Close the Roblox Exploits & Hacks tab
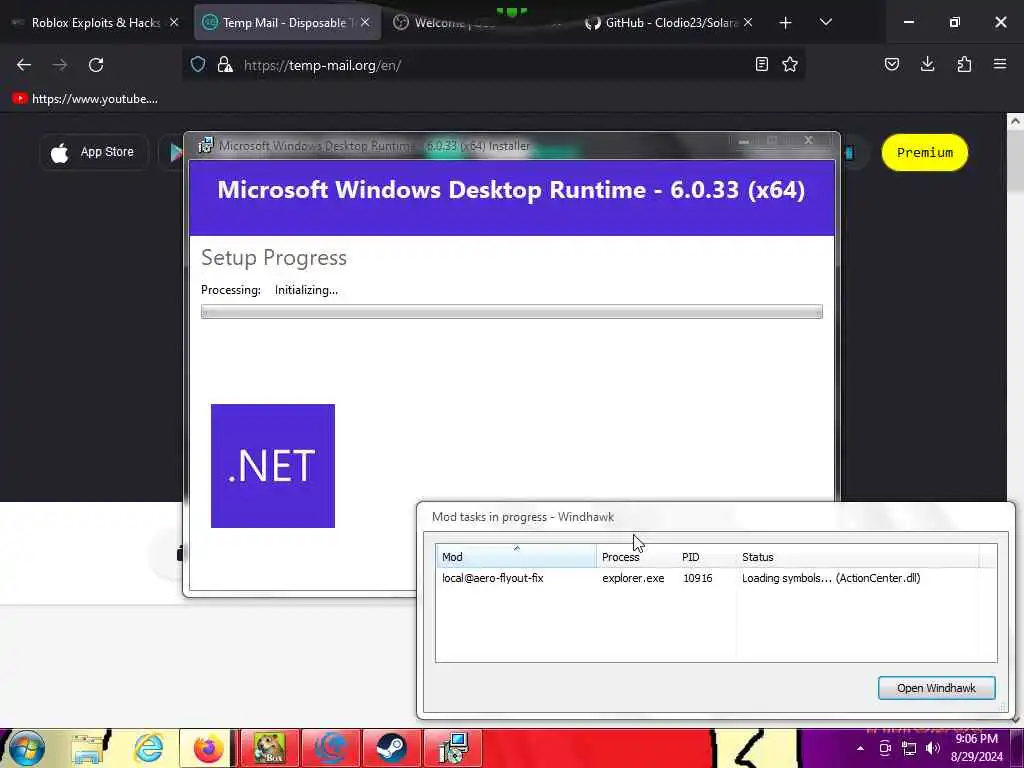This screenshot has width=1024, height=768. click(x=174, y=22)
